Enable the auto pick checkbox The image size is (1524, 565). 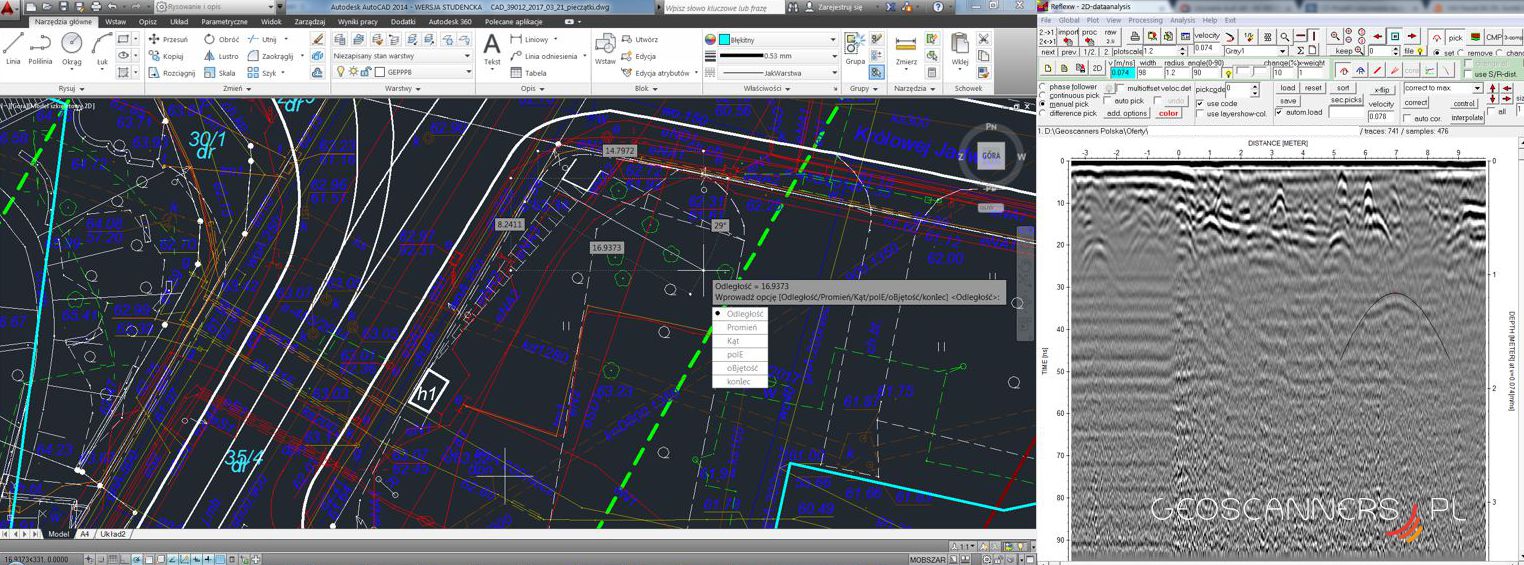click(x=1108, y=100)
